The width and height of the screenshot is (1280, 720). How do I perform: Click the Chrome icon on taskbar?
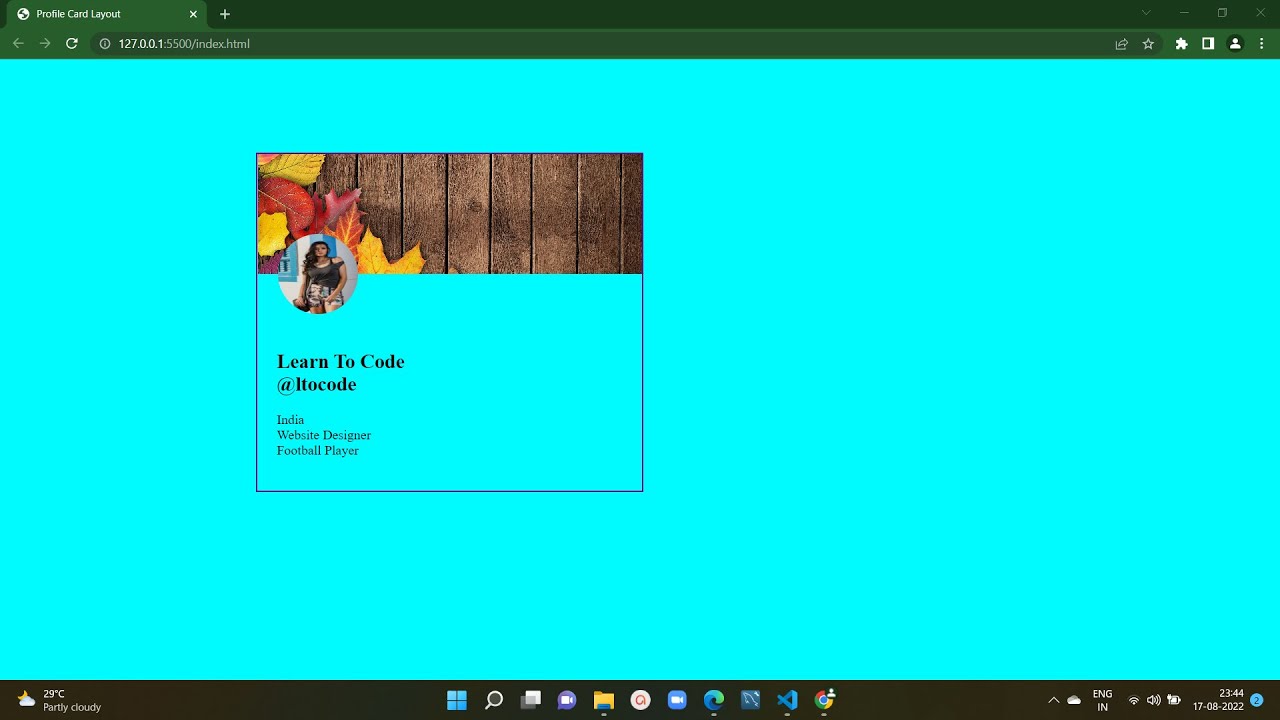click(824, 700)
